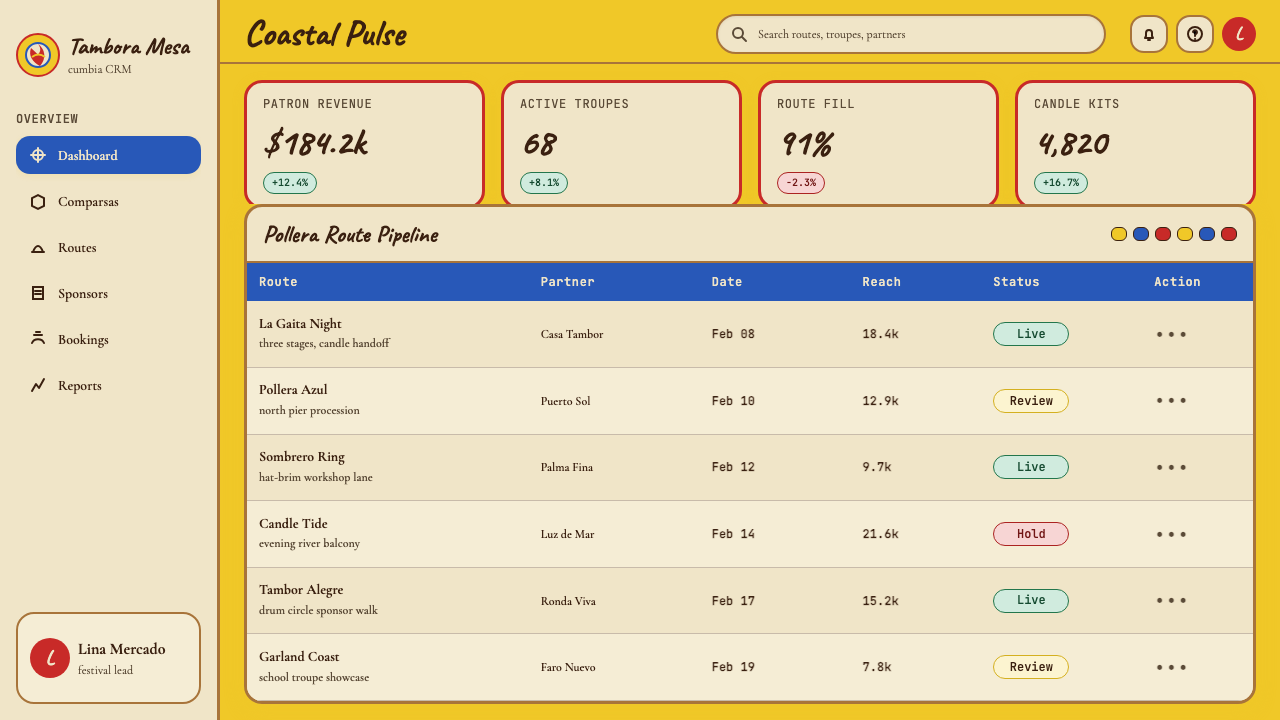Click the Dashboard crosshair icon
This screenshot has width=1280, height=720.
38,155
